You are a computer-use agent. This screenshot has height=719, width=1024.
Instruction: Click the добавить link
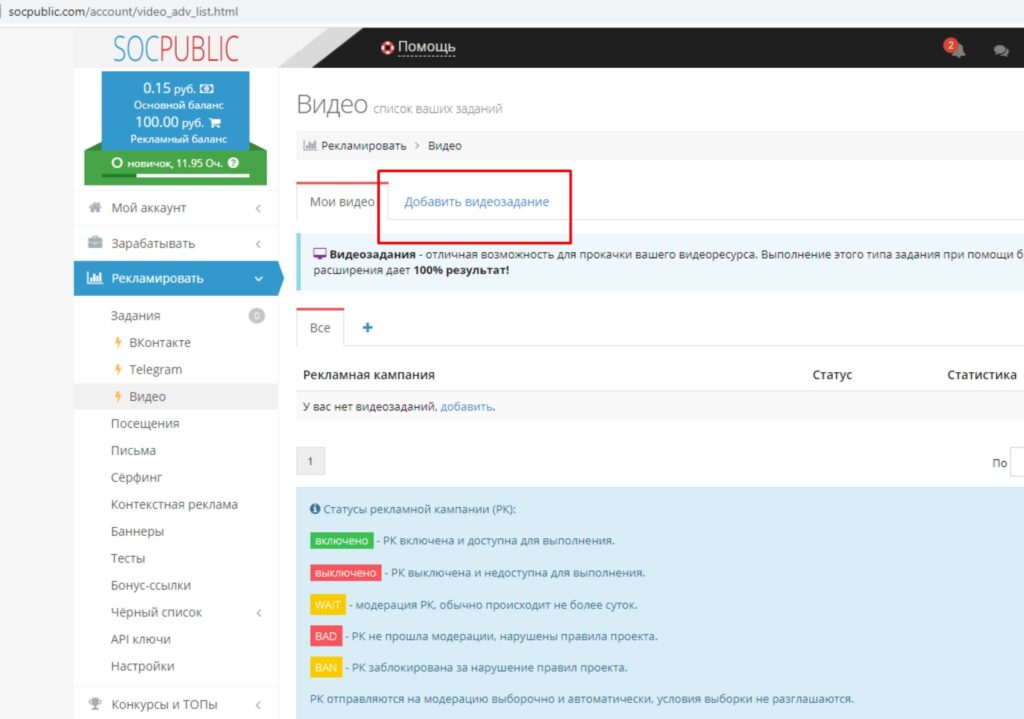point(466,406)
